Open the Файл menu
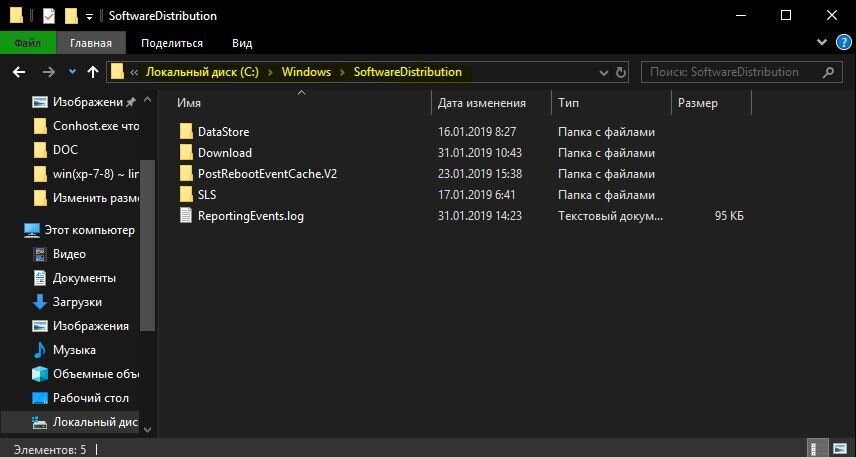The width and height of the screenshot is (856, 457). coord(27,43)
